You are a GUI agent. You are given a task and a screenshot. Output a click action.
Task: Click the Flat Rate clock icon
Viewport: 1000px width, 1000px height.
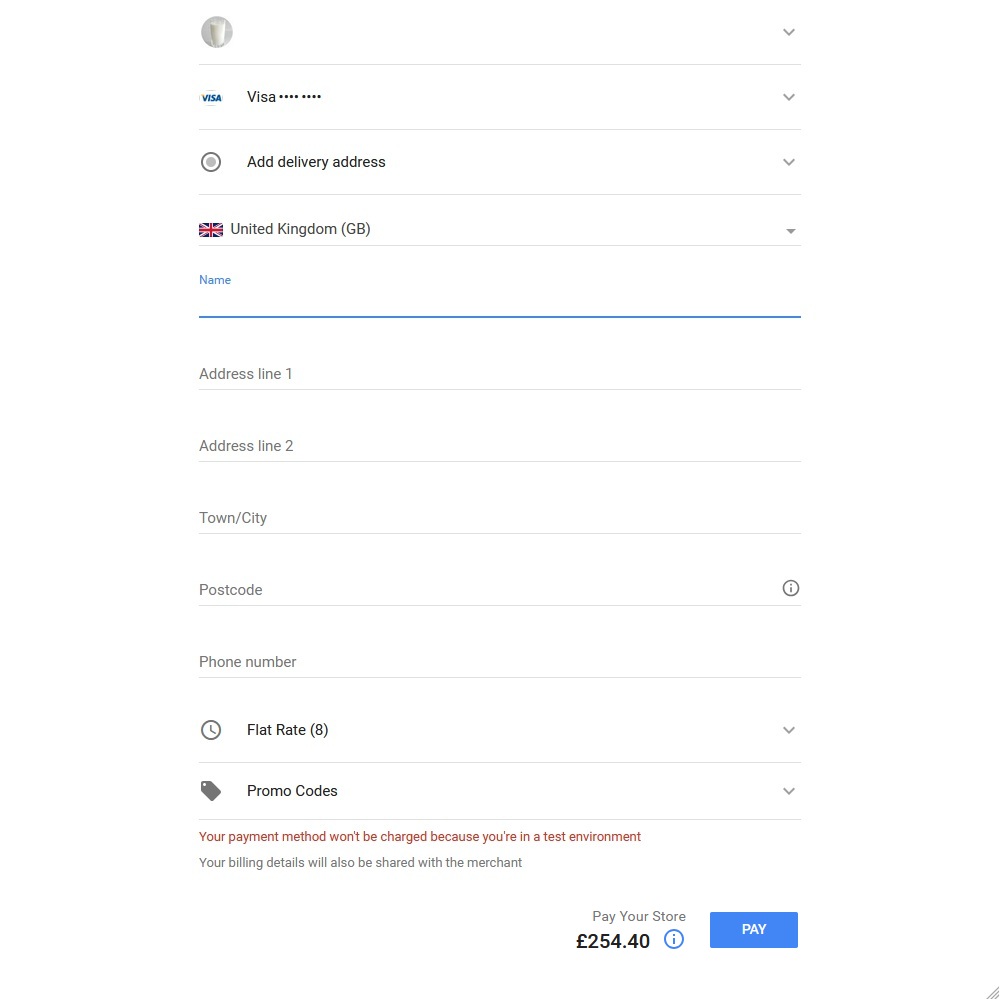point(211,730)
